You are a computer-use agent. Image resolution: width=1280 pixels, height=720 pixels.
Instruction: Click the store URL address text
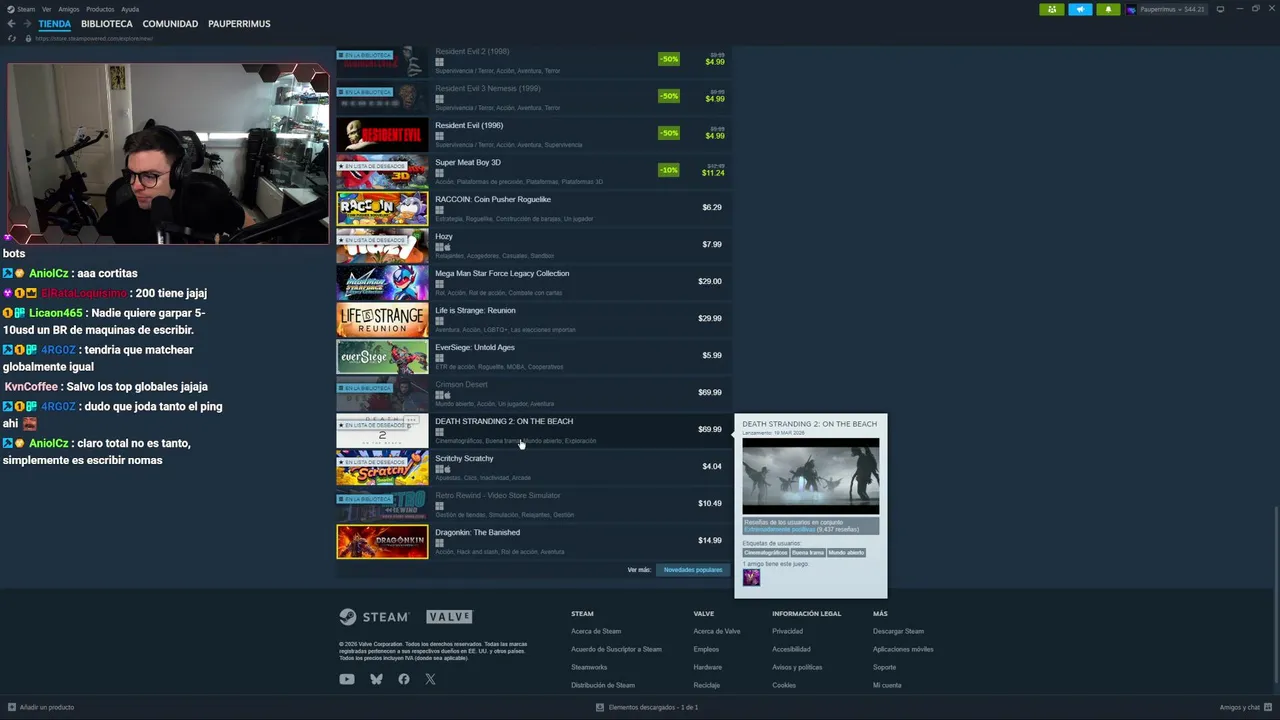click(94, 38)
